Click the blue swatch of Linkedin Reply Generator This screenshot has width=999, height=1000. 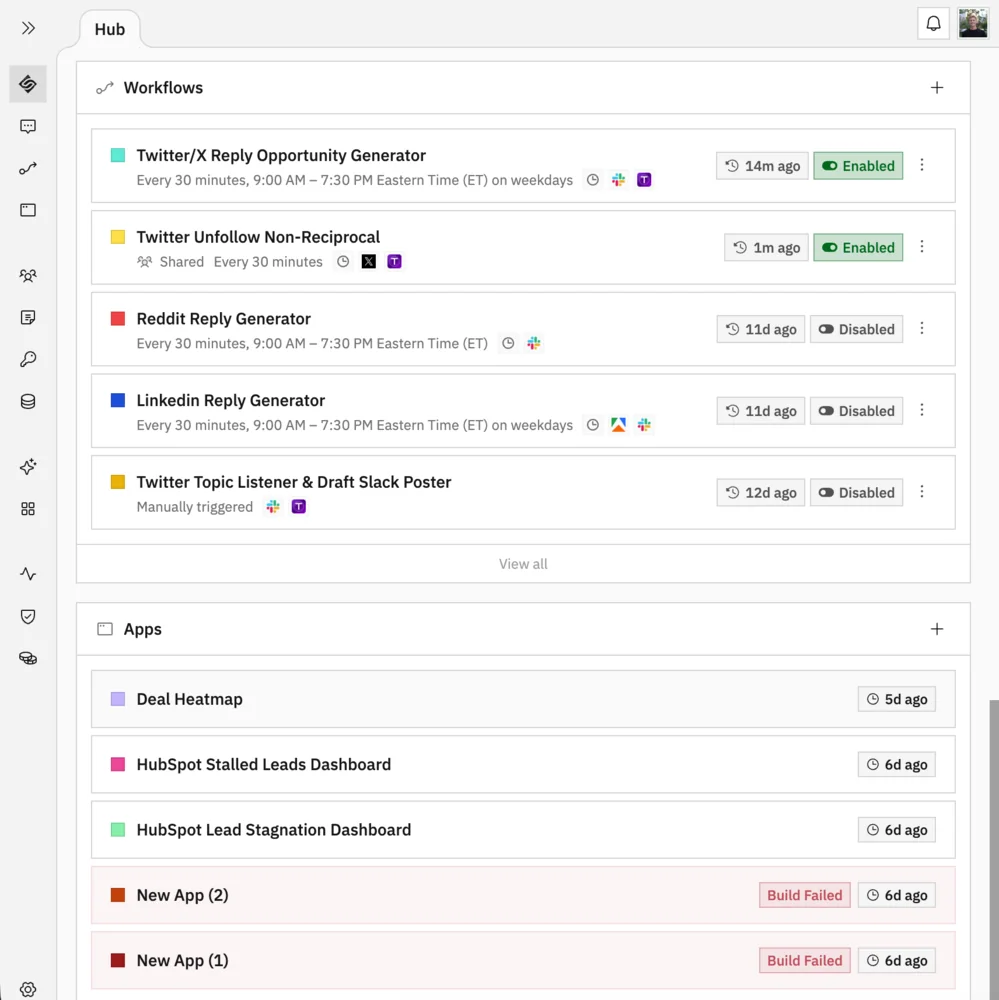click(118, 401)
